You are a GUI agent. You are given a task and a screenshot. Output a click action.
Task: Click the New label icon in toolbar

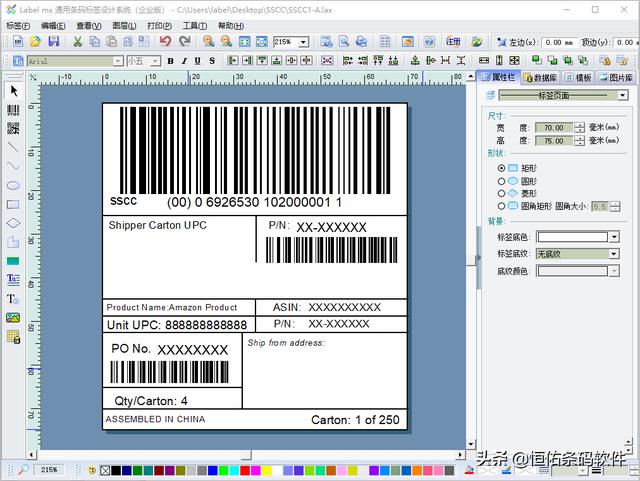[x=18, y=41]
